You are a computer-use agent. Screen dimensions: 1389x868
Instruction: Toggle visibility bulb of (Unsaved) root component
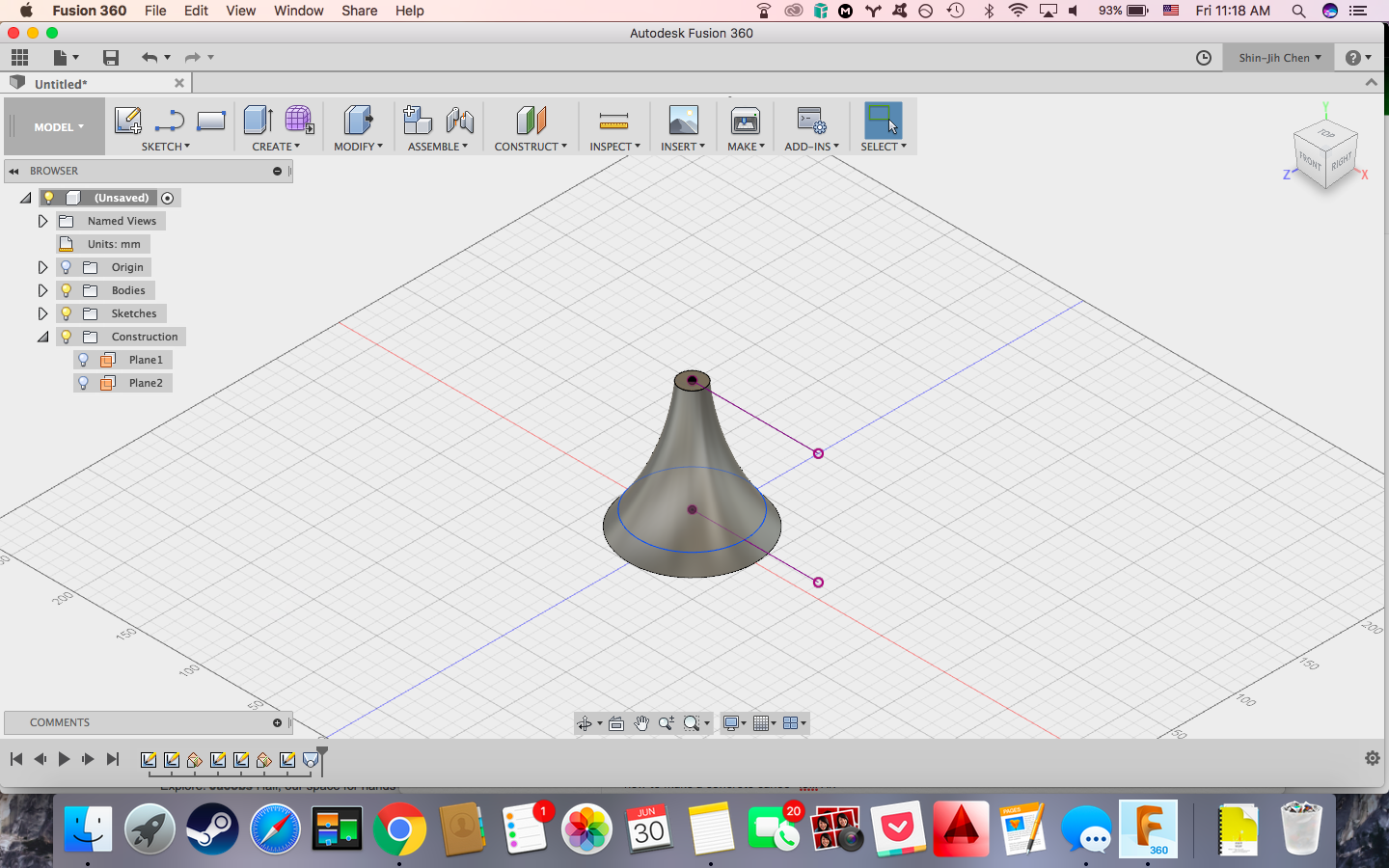point(49,198)
